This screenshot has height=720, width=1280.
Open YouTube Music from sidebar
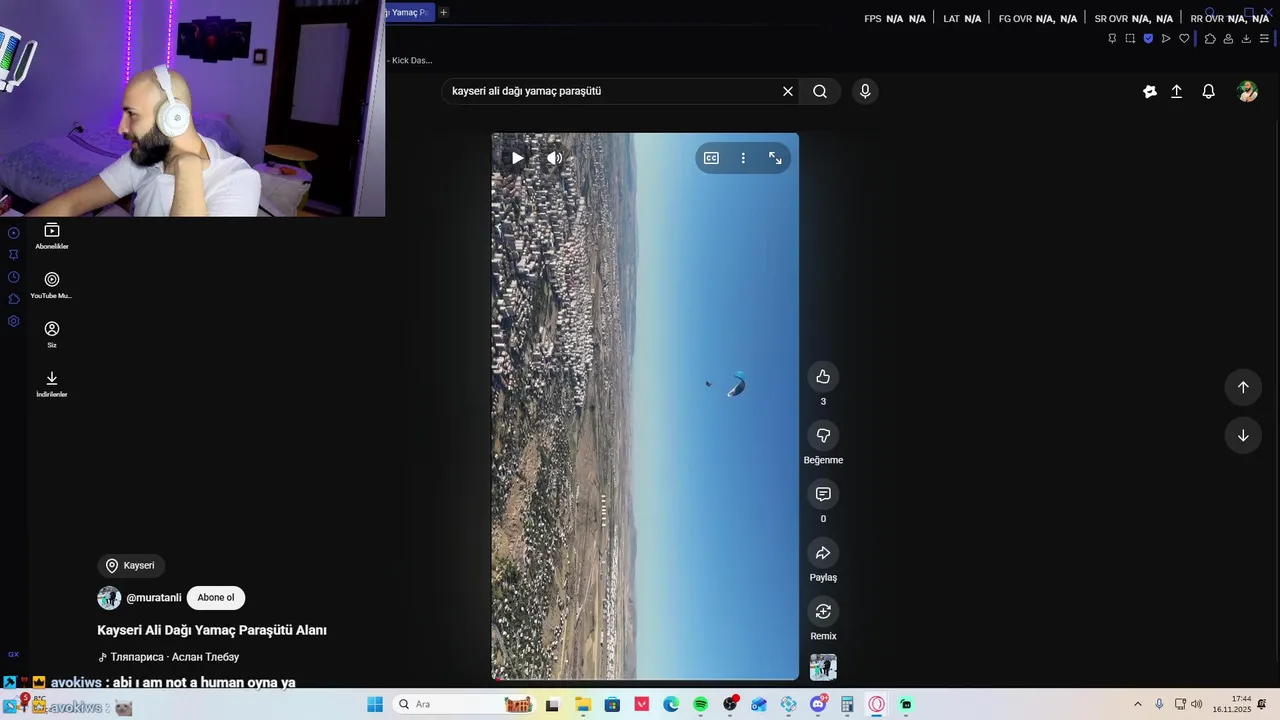[x=52, y=286]
